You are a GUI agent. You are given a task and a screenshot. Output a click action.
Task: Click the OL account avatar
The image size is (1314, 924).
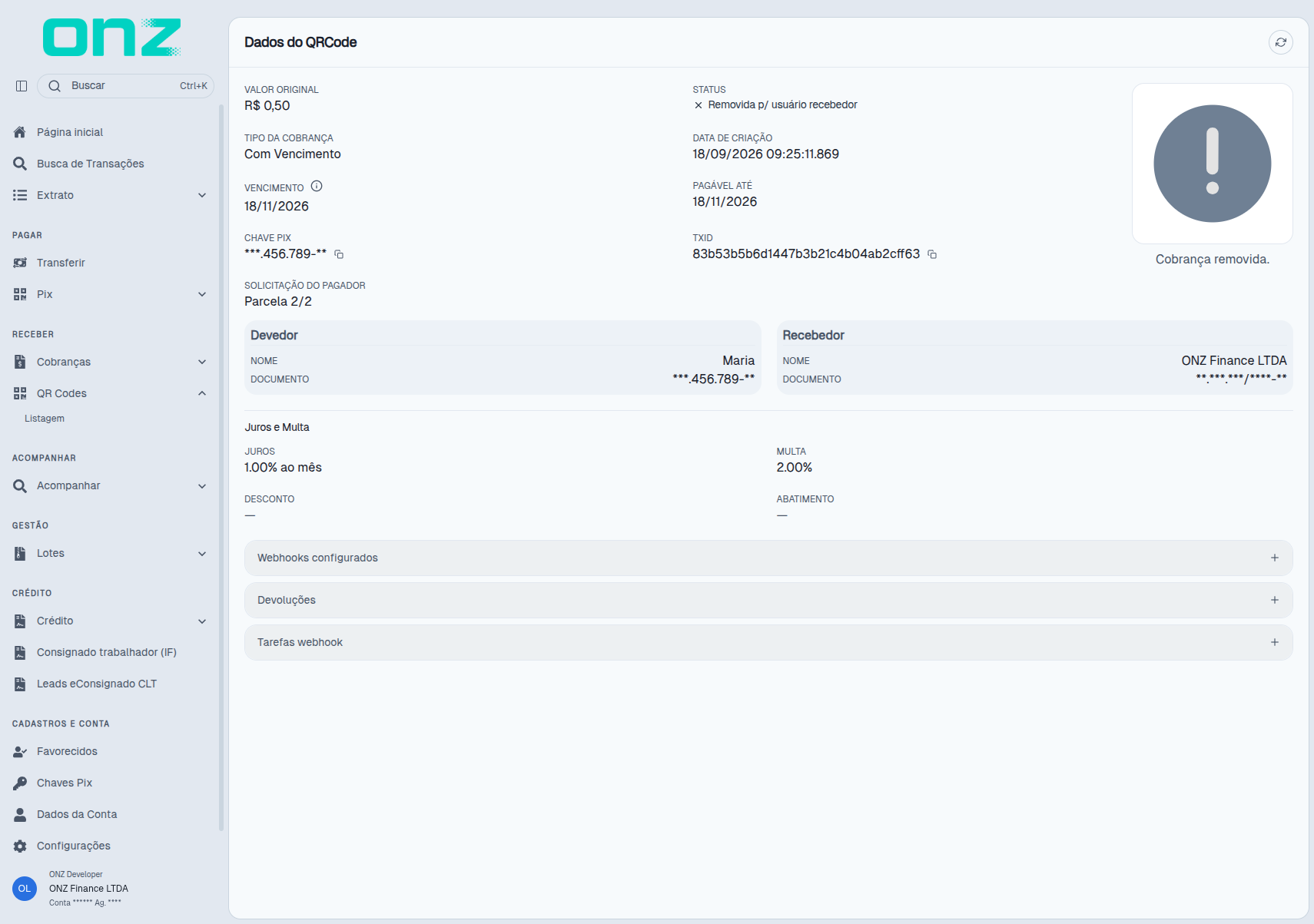25,889
